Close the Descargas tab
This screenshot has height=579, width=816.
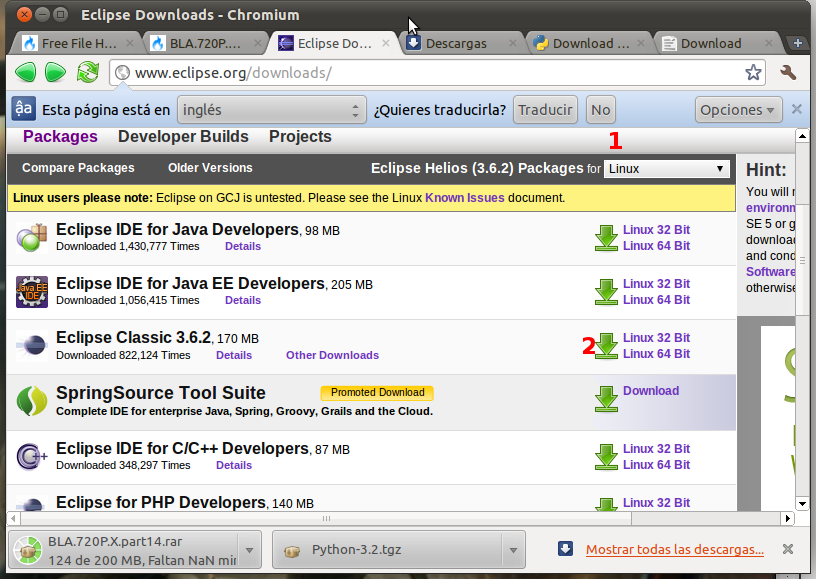[x=513, y=43]
